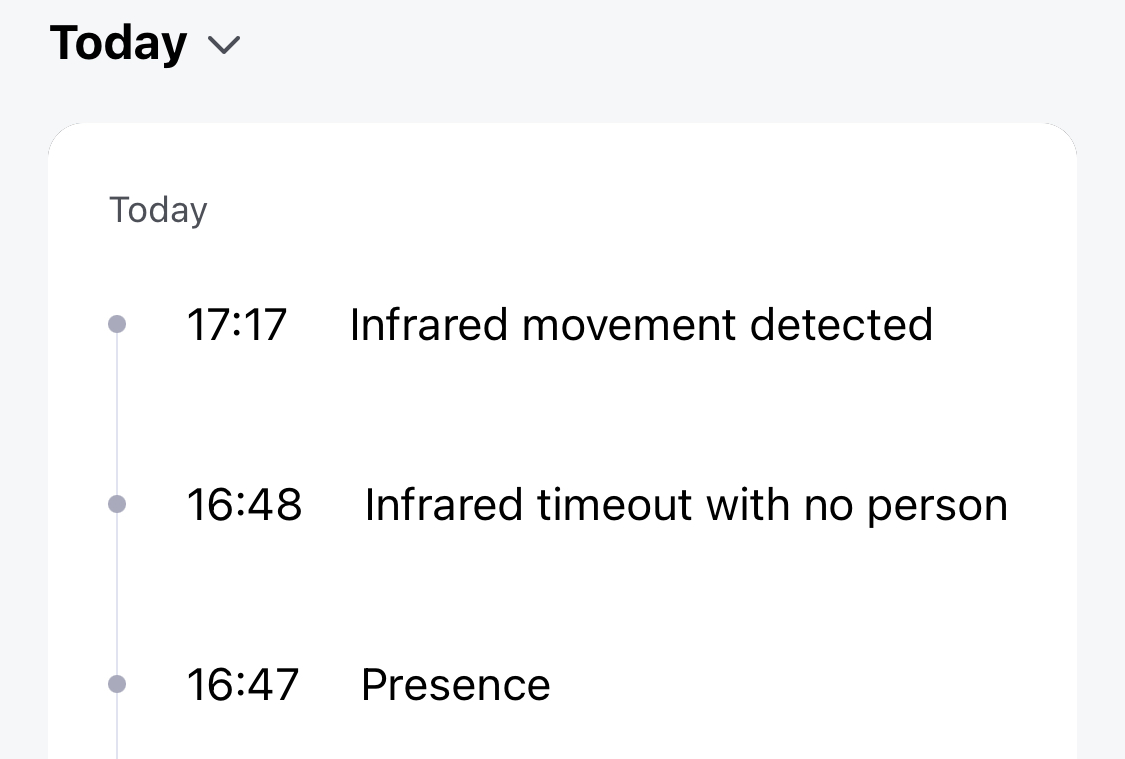Viewport: 1125px width, 759px height.
Task: Open the Today date filter dropdown
Action: pos(118,44)
